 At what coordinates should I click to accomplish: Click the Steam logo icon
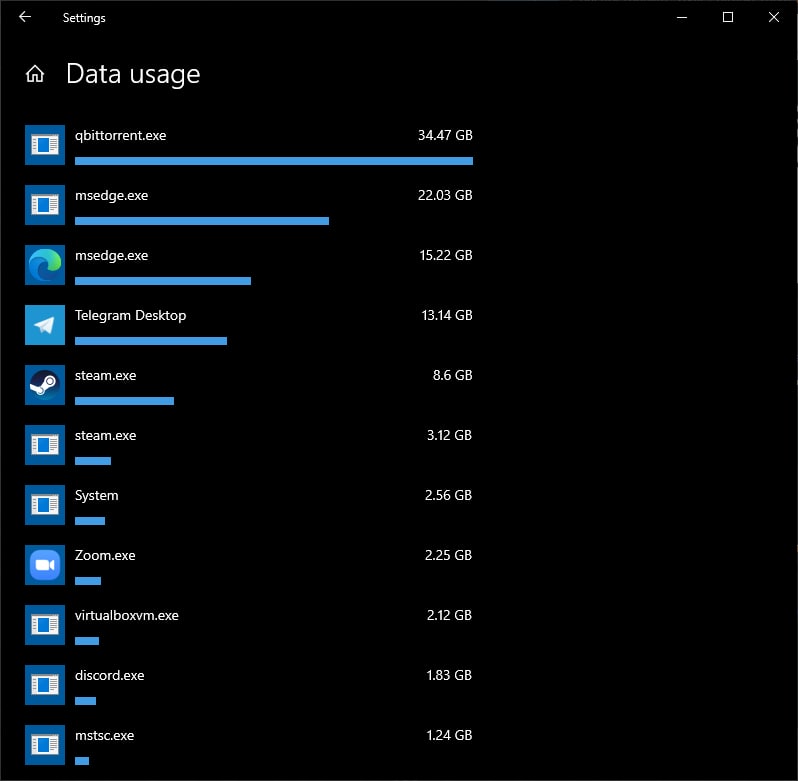[x=44, y=385]
